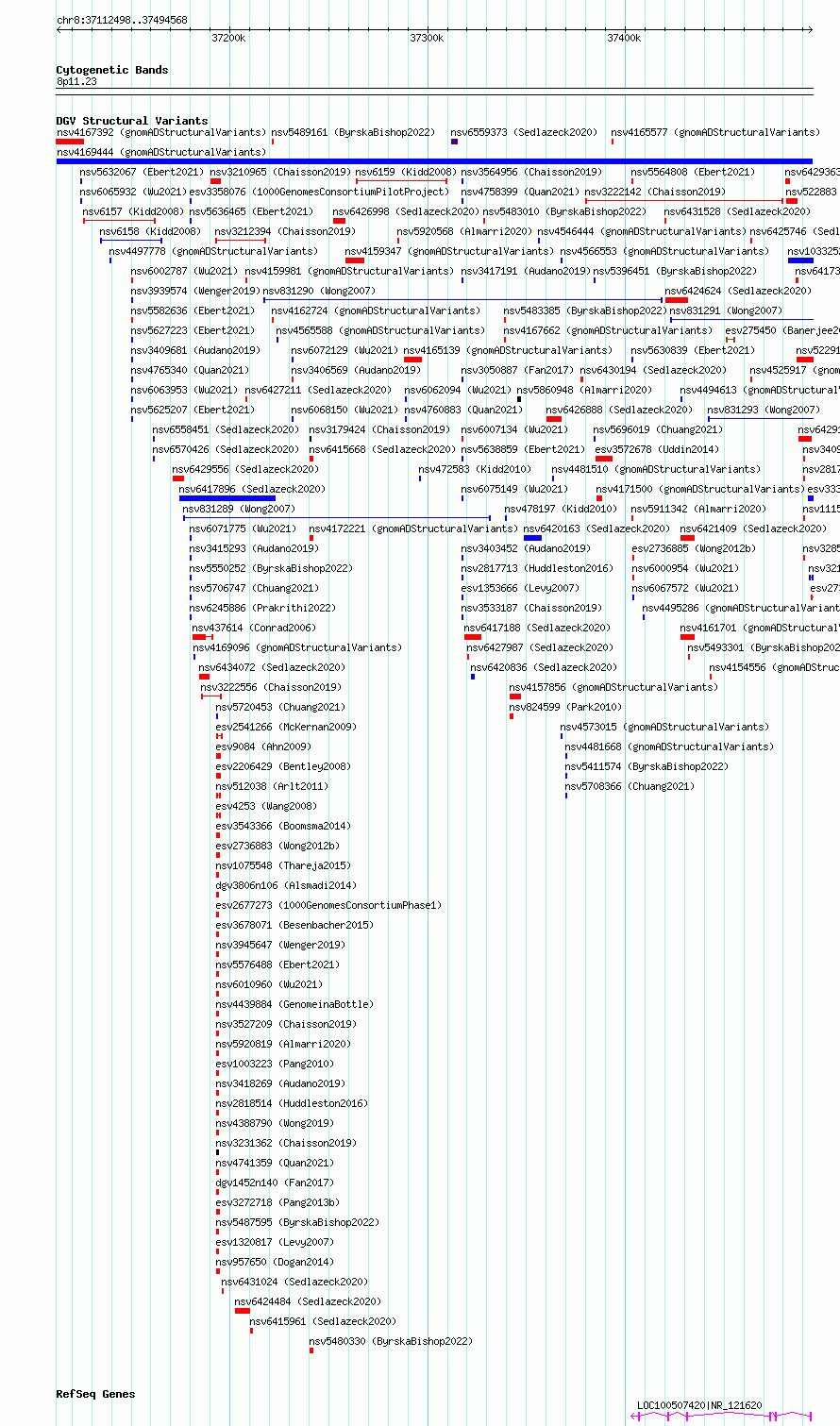840x1426 pixels.
Task: Open nsv831289 Wong2007 variant
Action: [x=239, y=509]
